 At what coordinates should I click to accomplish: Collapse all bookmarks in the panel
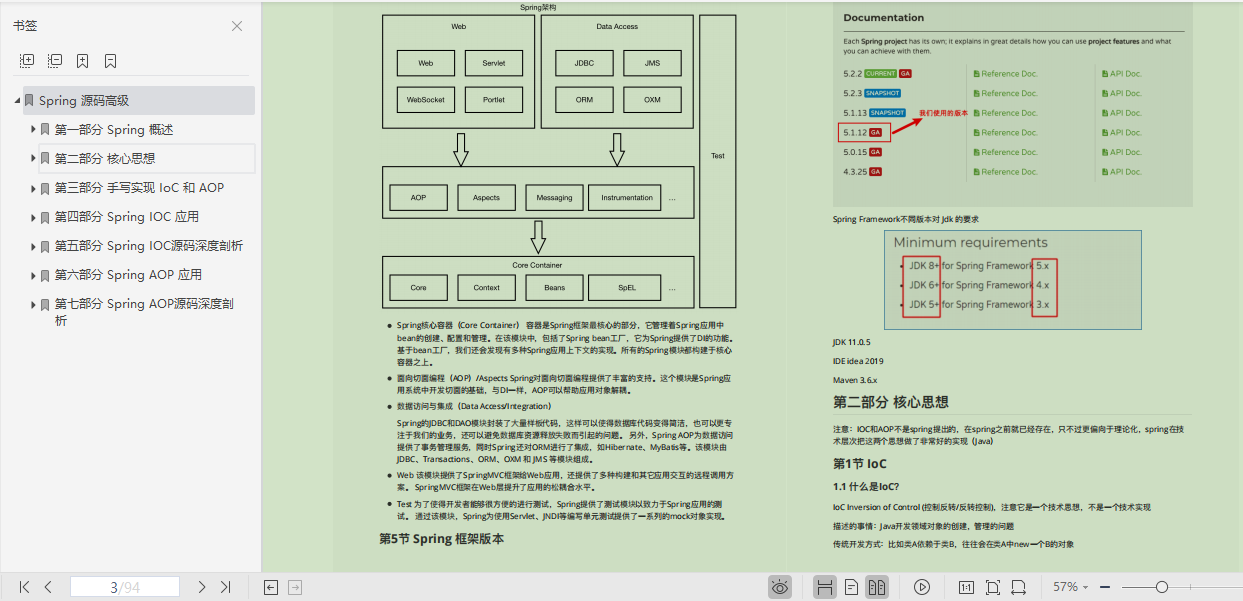pos(55,61)
